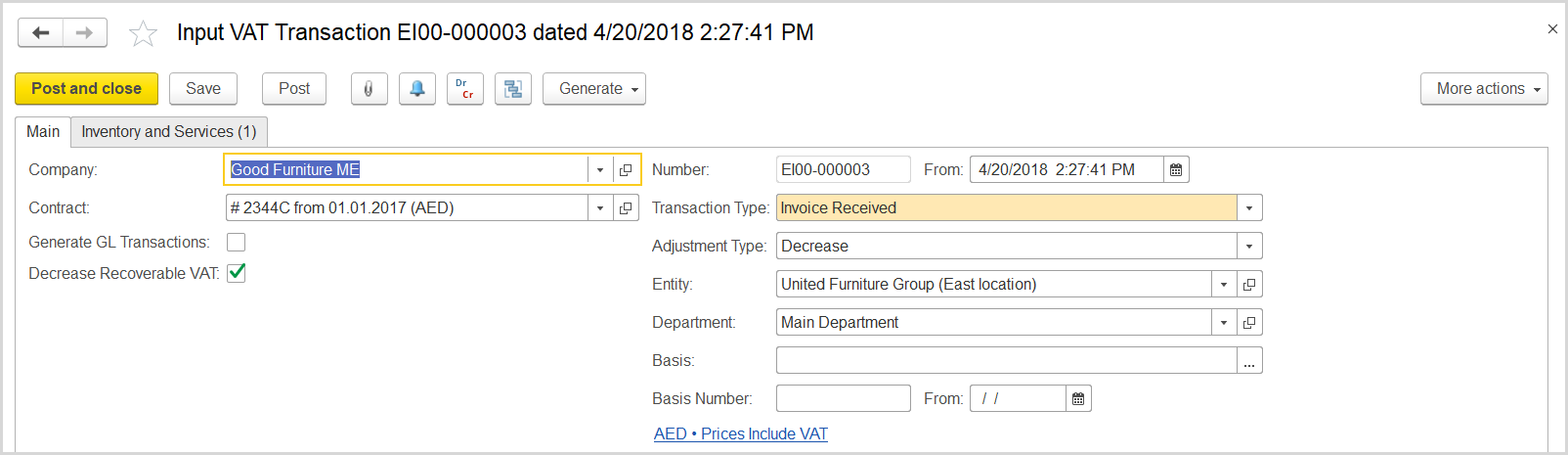Expand Transaction Type dropdown
The height and width of the screenshot is (455, 1568).
click(x=1248, y=207)
